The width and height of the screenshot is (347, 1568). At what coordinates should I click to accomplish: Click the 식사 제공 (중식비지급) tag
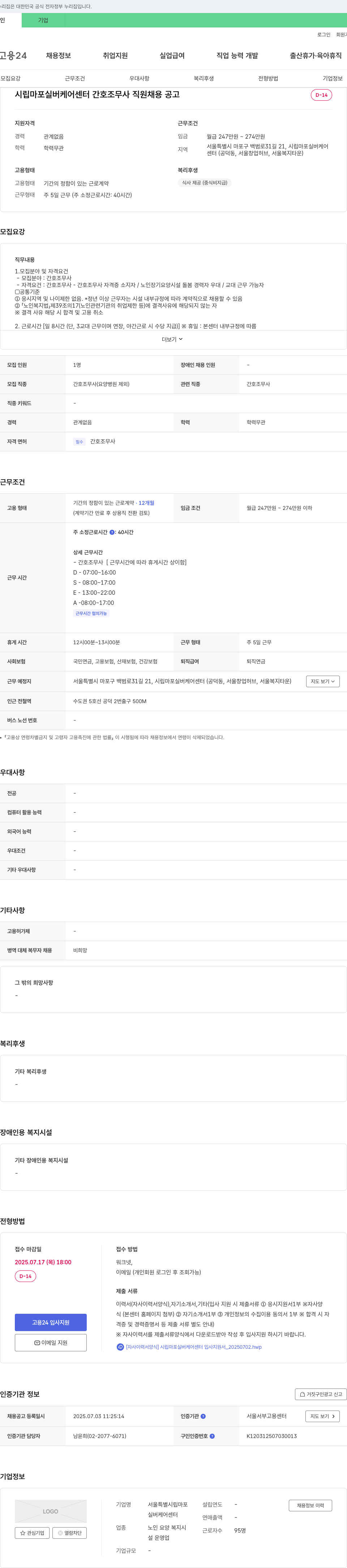[205, 183]
